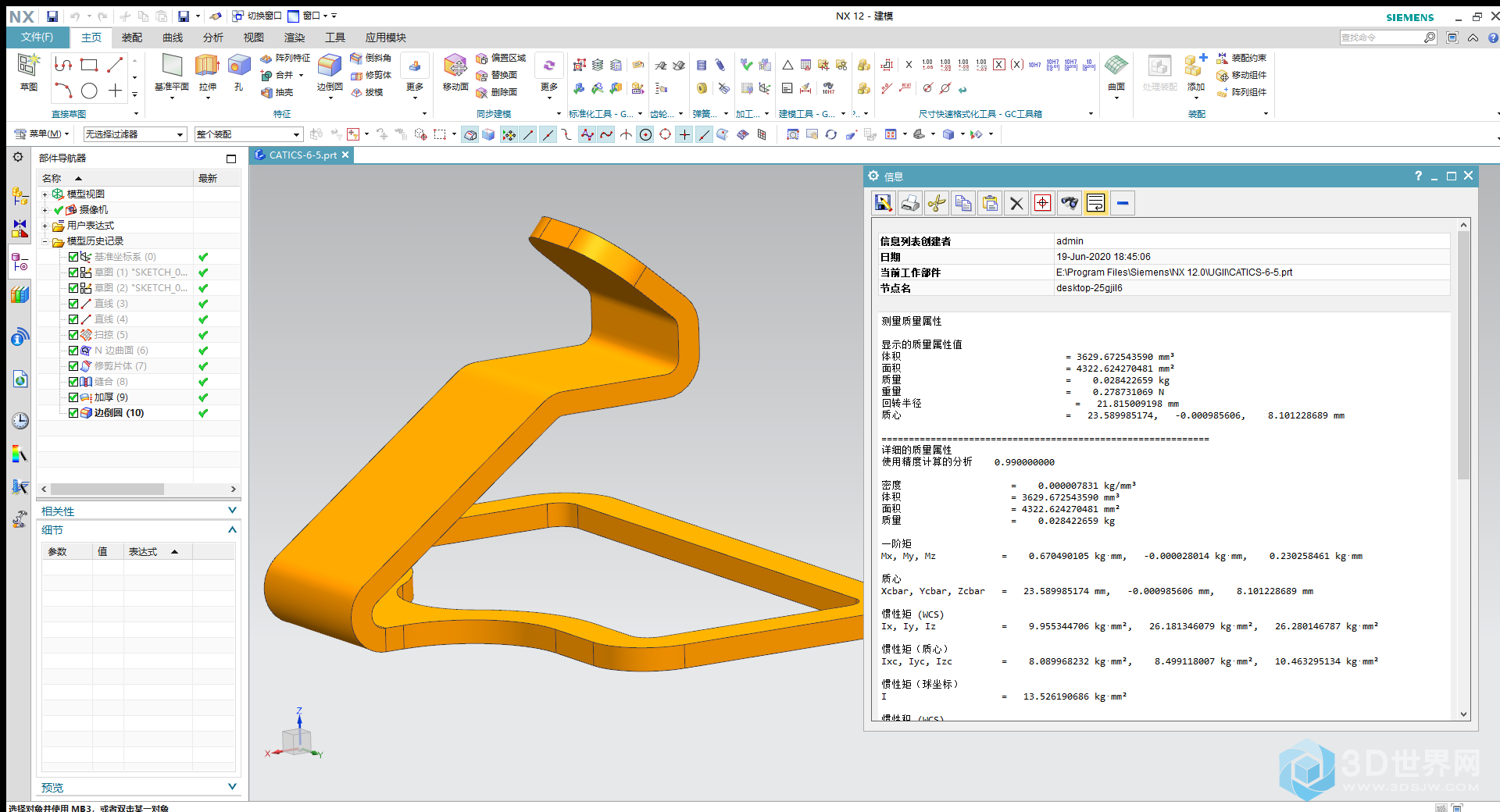
Task: Click the 修剪体 trim body tool
Action: [x=371, y=75]
